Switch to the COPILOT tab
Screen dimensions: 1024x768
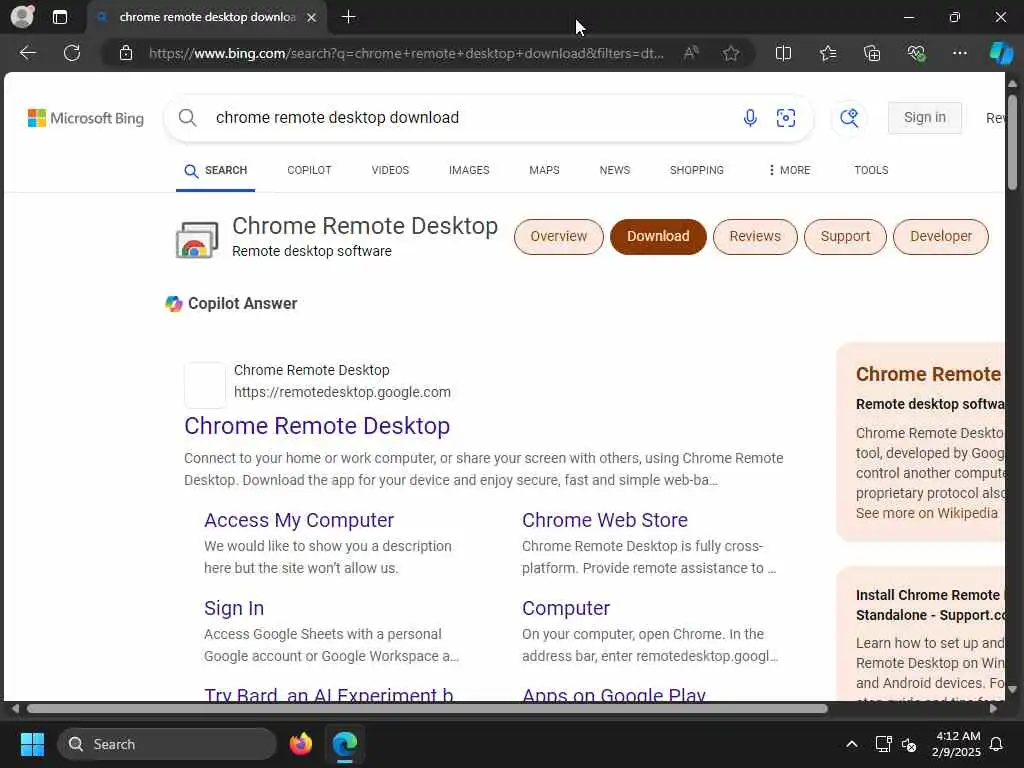point(309,170)
